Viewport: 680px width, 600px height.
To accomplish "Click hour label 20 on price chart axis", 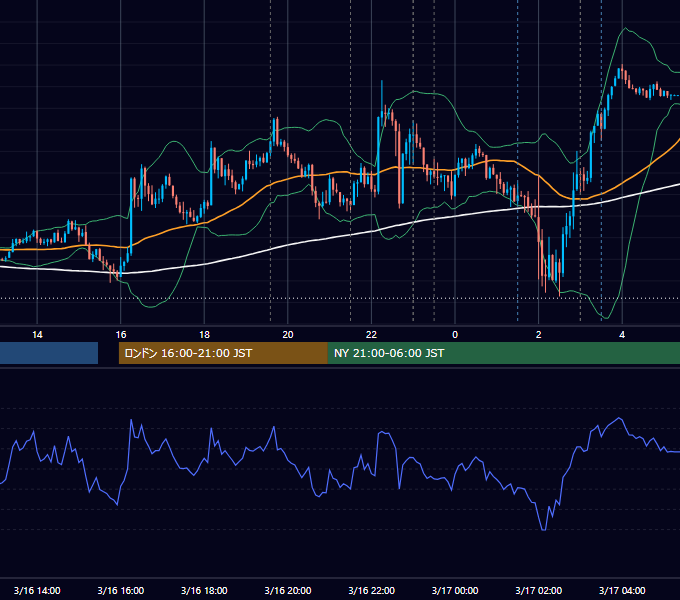I will point(288,335).
